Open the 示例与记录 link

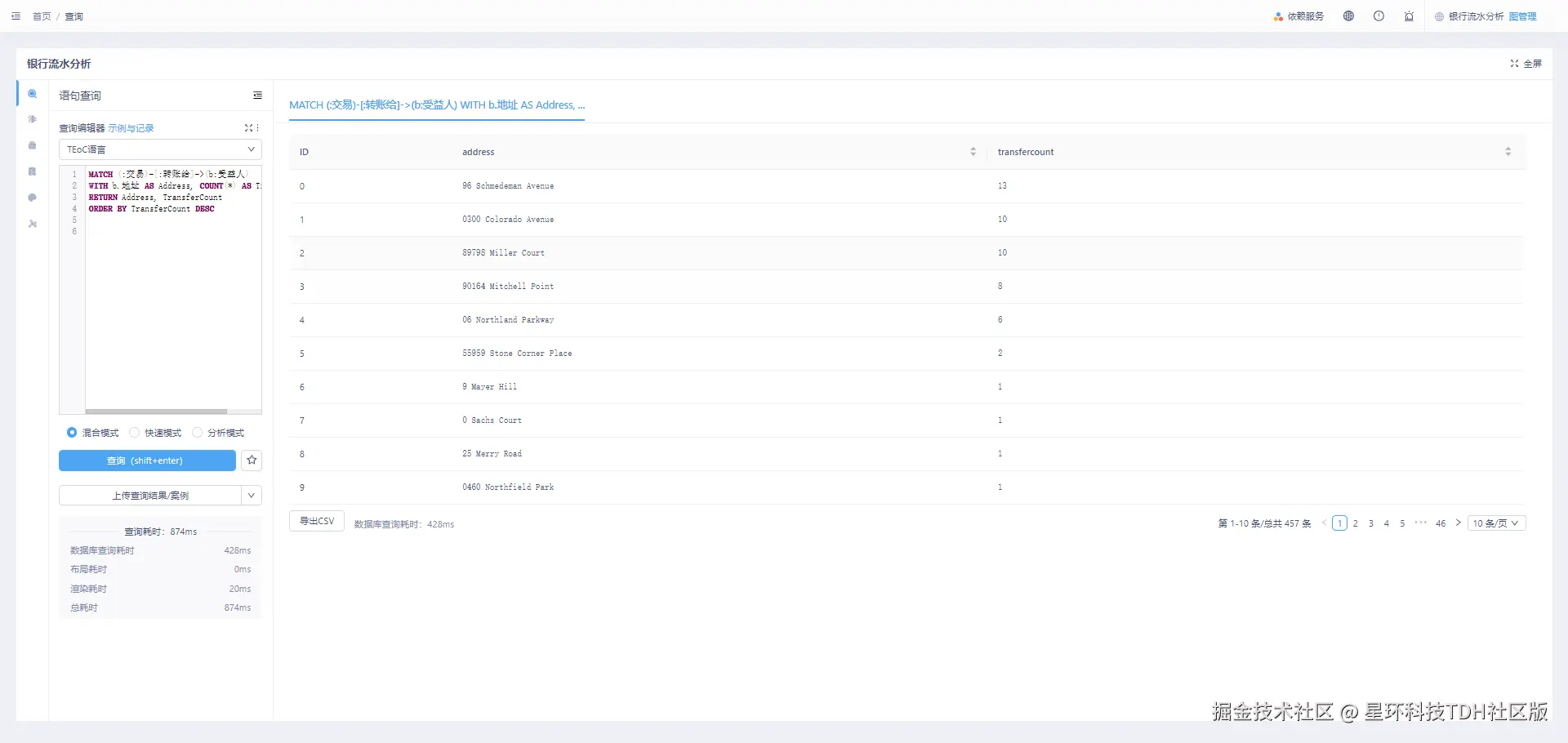(131, 128)
